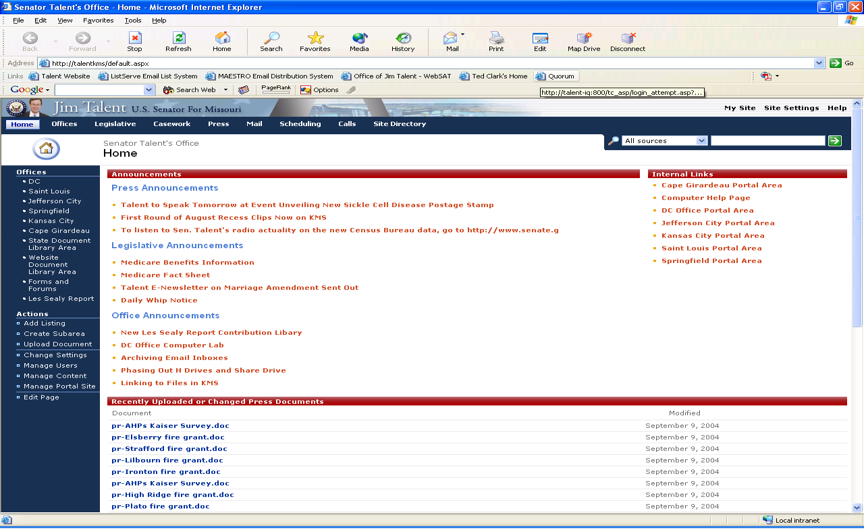Screen dimensions: 864x529
Task: Click the green search arrow button
Action: [x=835, y=141]
